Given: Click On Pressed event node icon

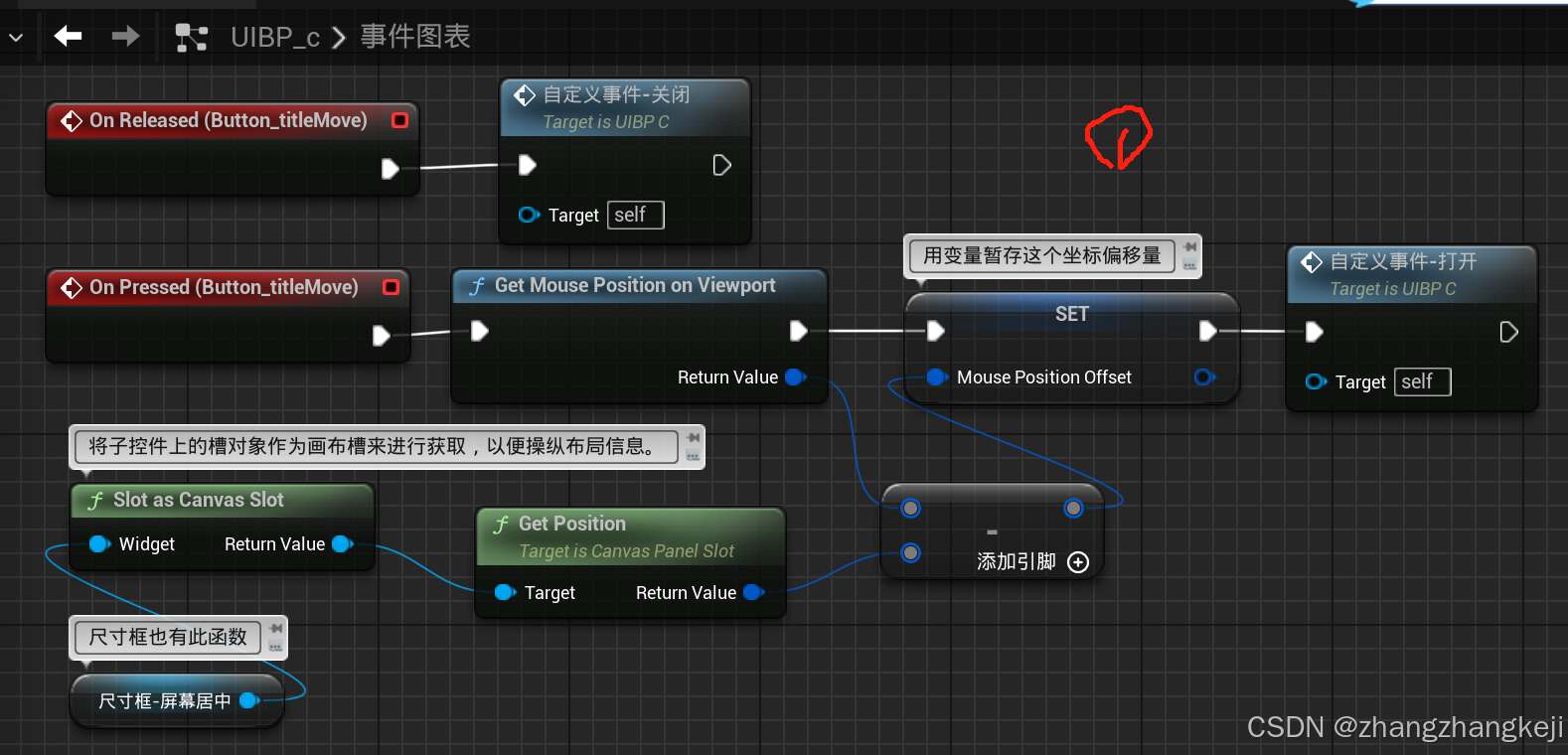Looking at the screenshot, I should coord(72,288).
